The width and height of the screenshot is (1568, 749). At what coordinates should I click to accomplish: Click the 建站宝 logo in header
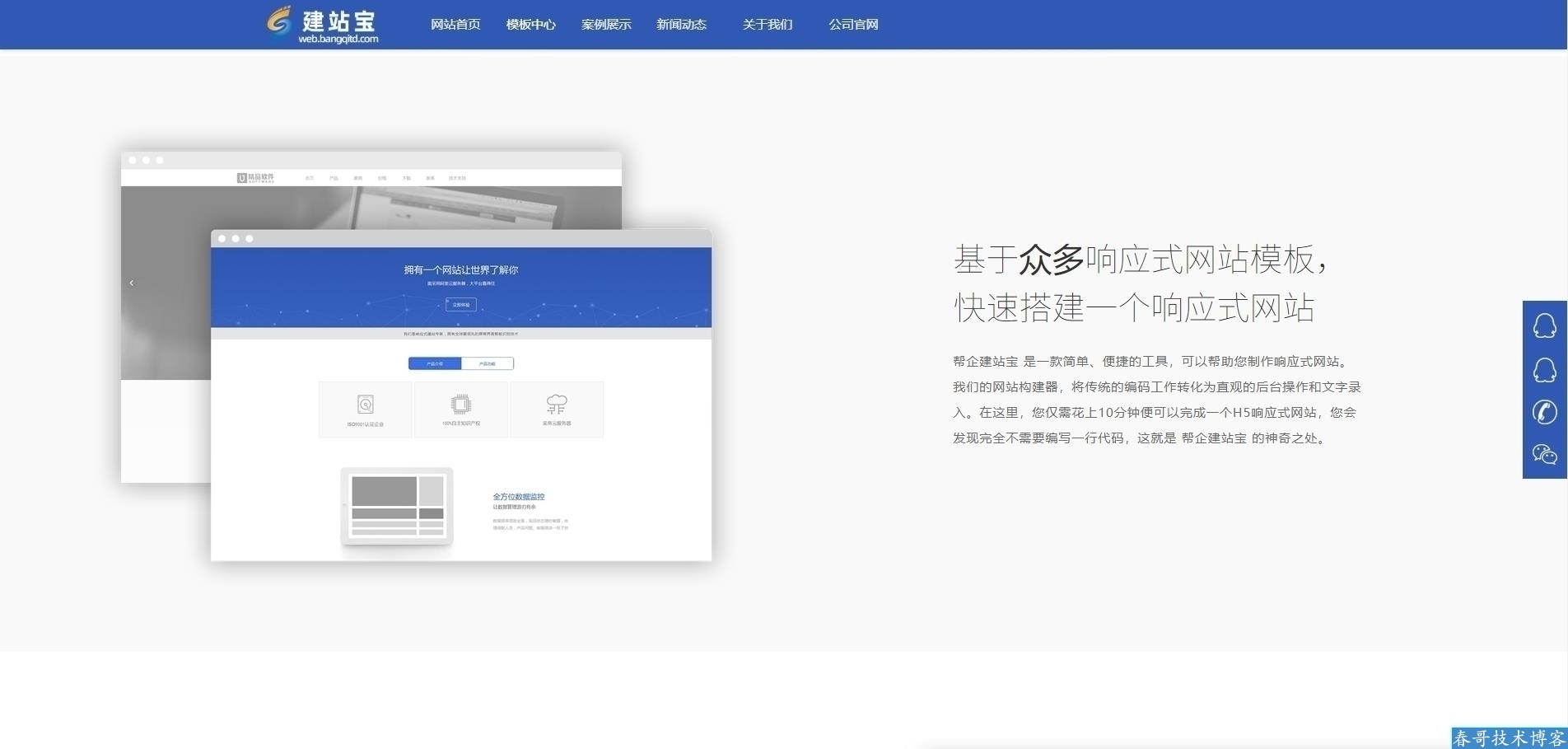[323, 25]
